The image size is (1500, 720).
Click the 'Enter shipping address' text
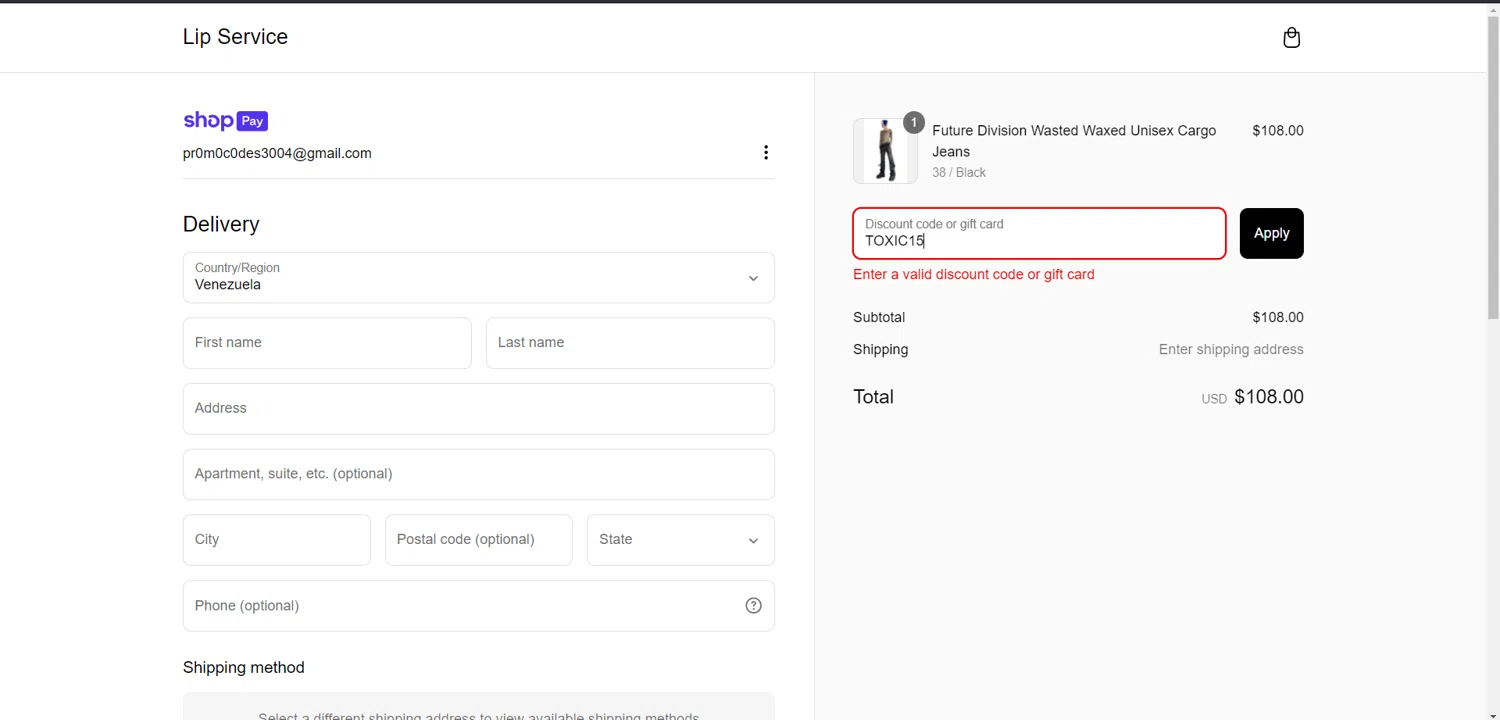coord(1231,349)
